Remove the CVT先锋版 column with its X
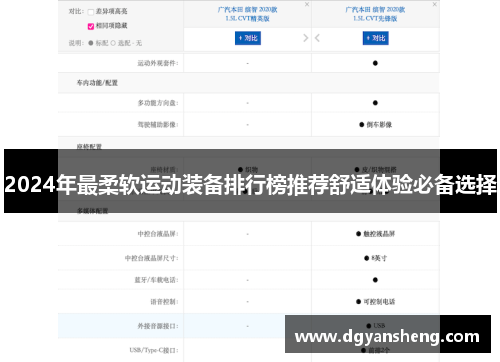The height and width of the screenshot is (362, 500). tap(435, 4)
